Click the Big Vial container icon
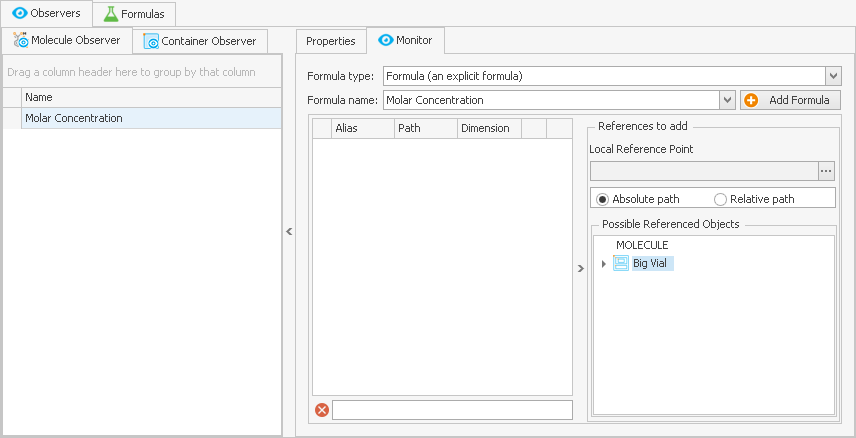Screen dimensions: 856x438 [621, 263]
